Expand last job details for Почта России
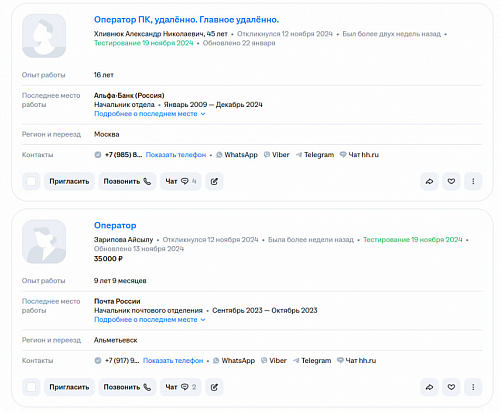 [x=149, y=320]
